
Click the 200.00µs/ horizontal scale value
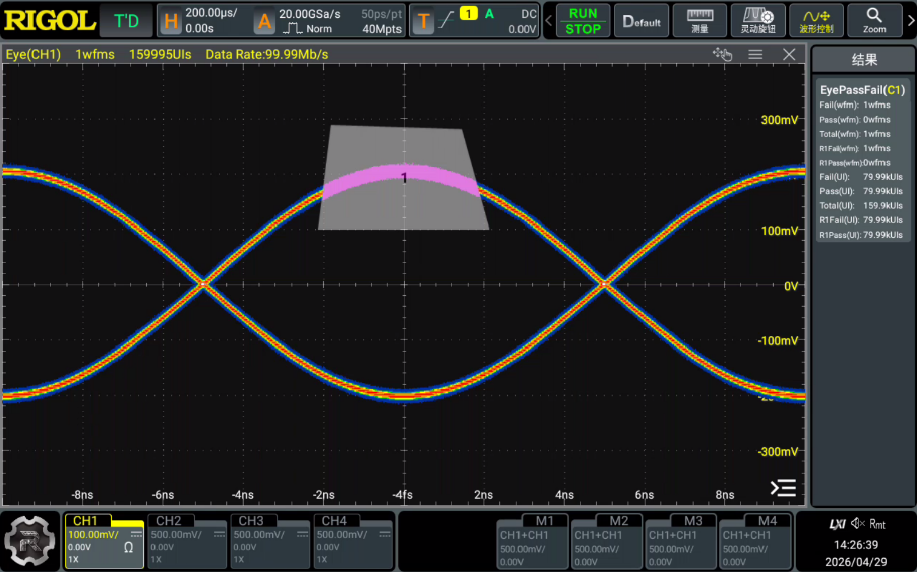tap(211, 13)
